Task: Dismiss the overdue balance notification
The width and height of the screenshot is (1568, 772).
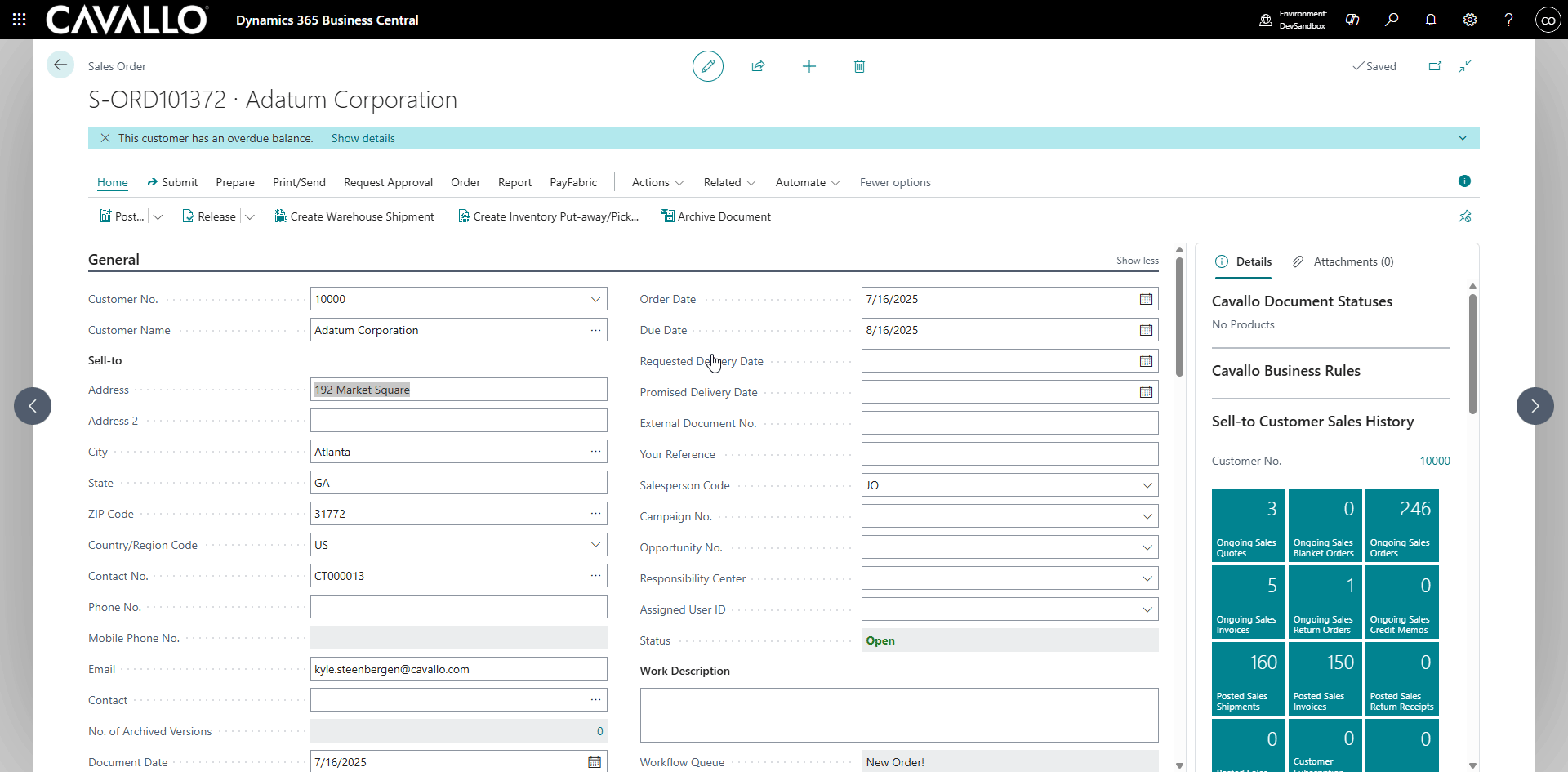Action: click(x=105, y=138)
